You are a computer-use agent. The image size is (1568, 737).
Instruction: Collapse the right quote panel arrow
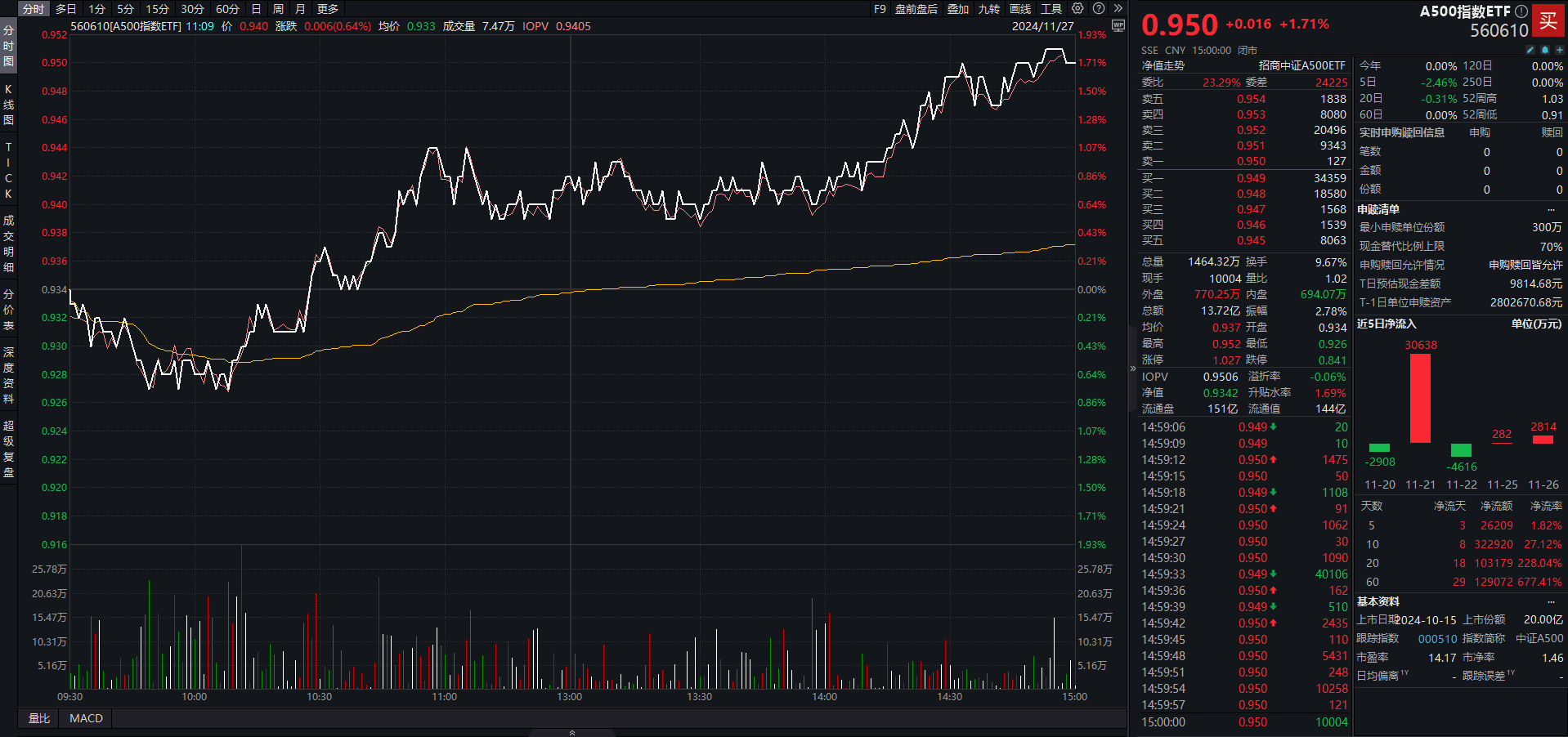(1133, 368)
